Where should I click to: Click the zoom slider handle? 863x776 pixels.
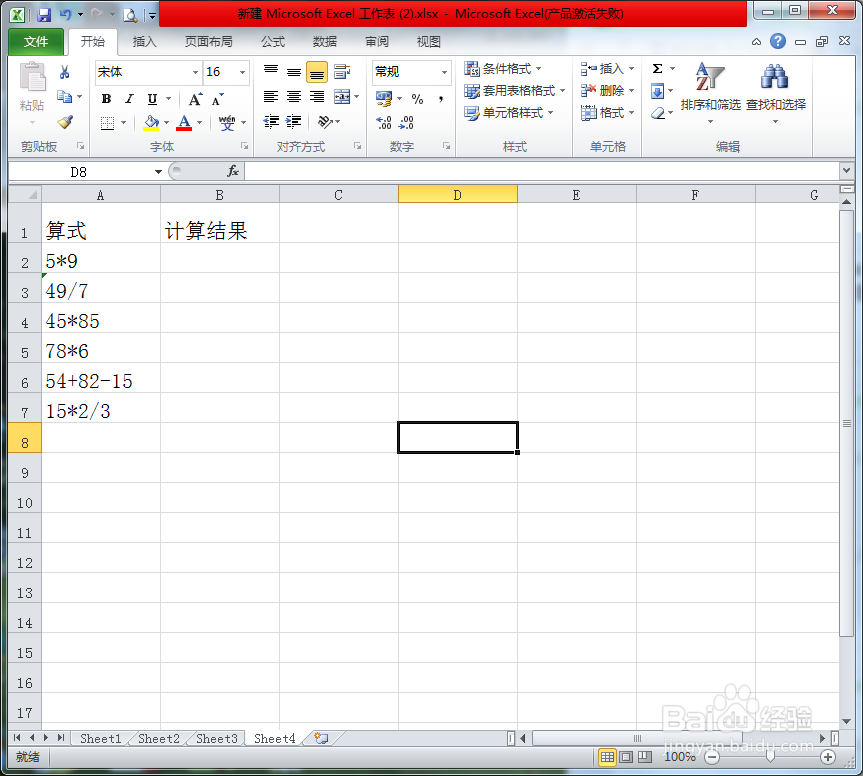click(770, 757)
